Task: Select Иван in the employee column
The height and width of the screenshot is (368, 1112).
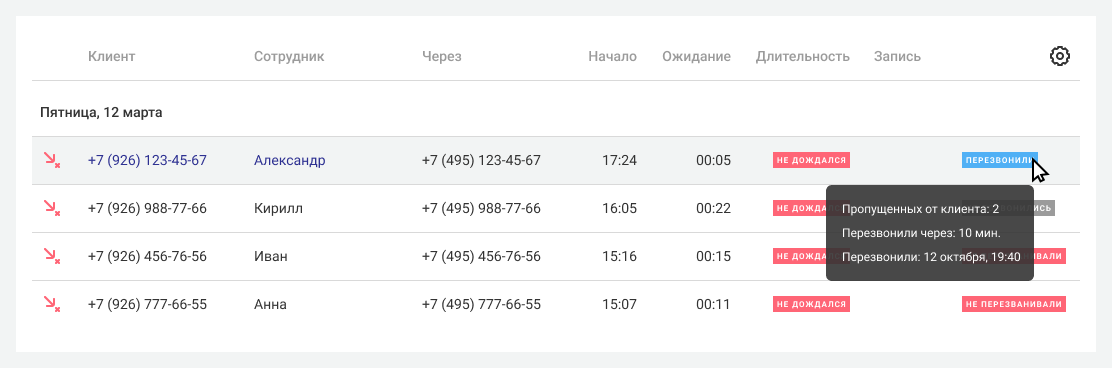Action: coord(271,257)
